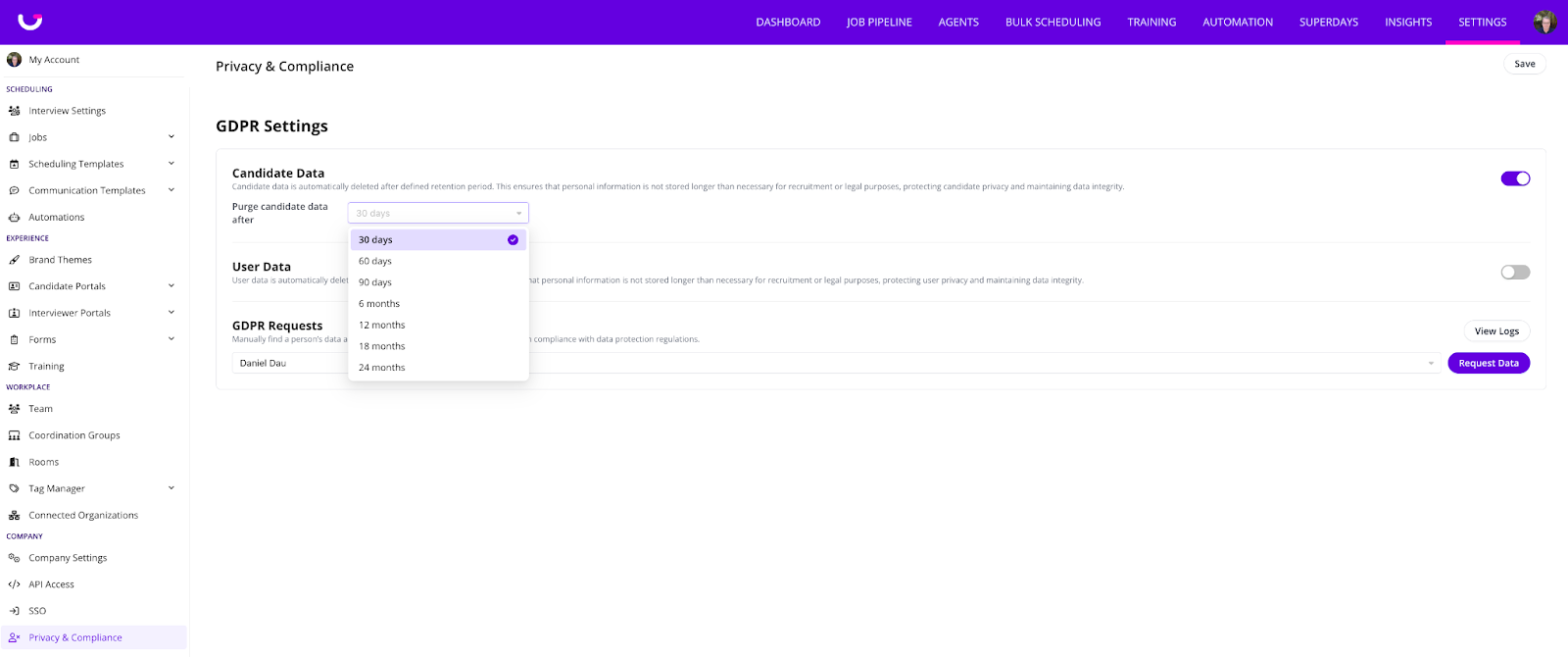Switch to Bulk Scheduling tab

tap(1053, 22)
